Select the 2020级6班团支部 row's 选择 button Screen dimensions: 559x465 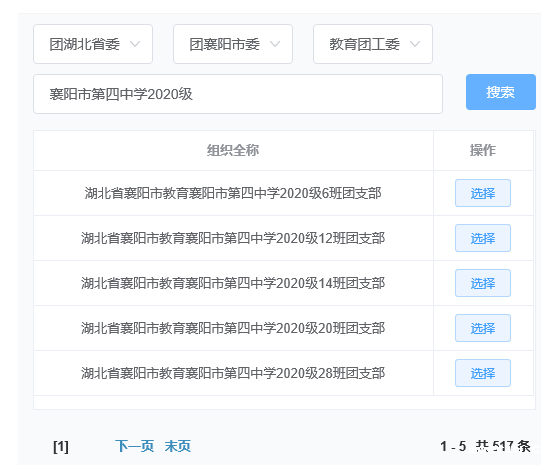pos(483,193)
